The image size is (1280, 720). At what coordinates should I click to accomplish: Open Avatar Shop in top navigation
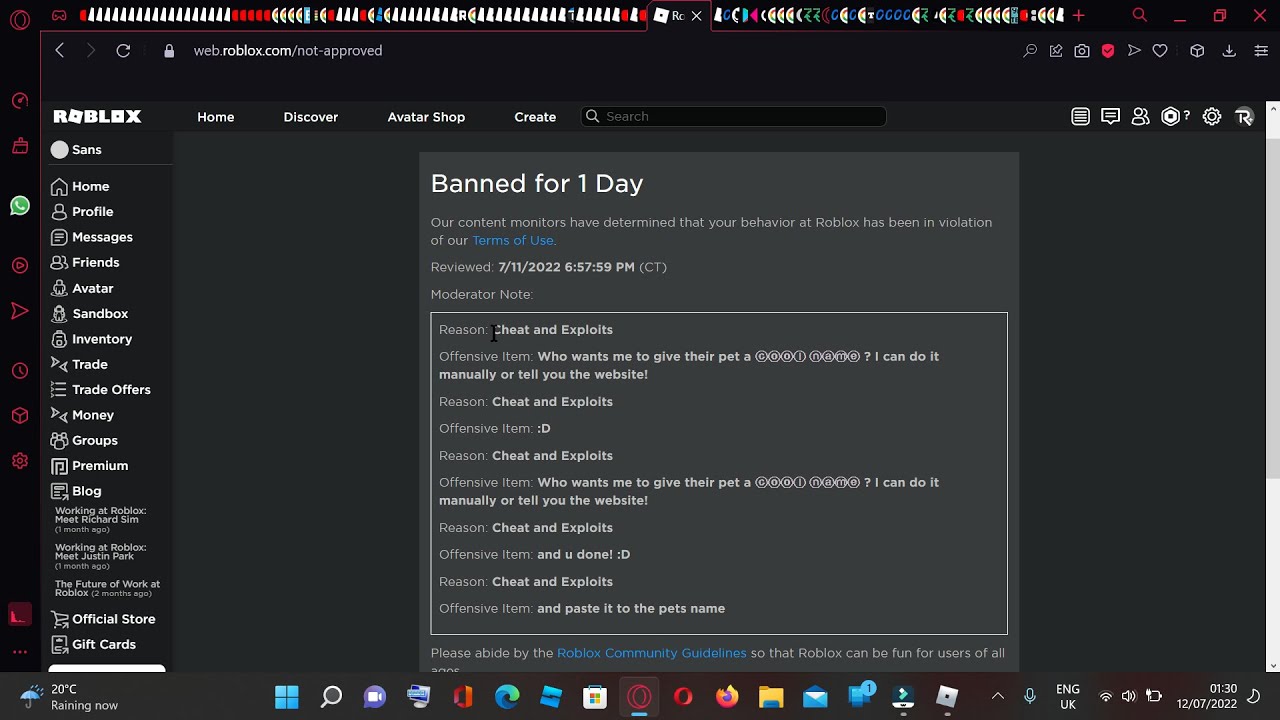coord(426,117)
